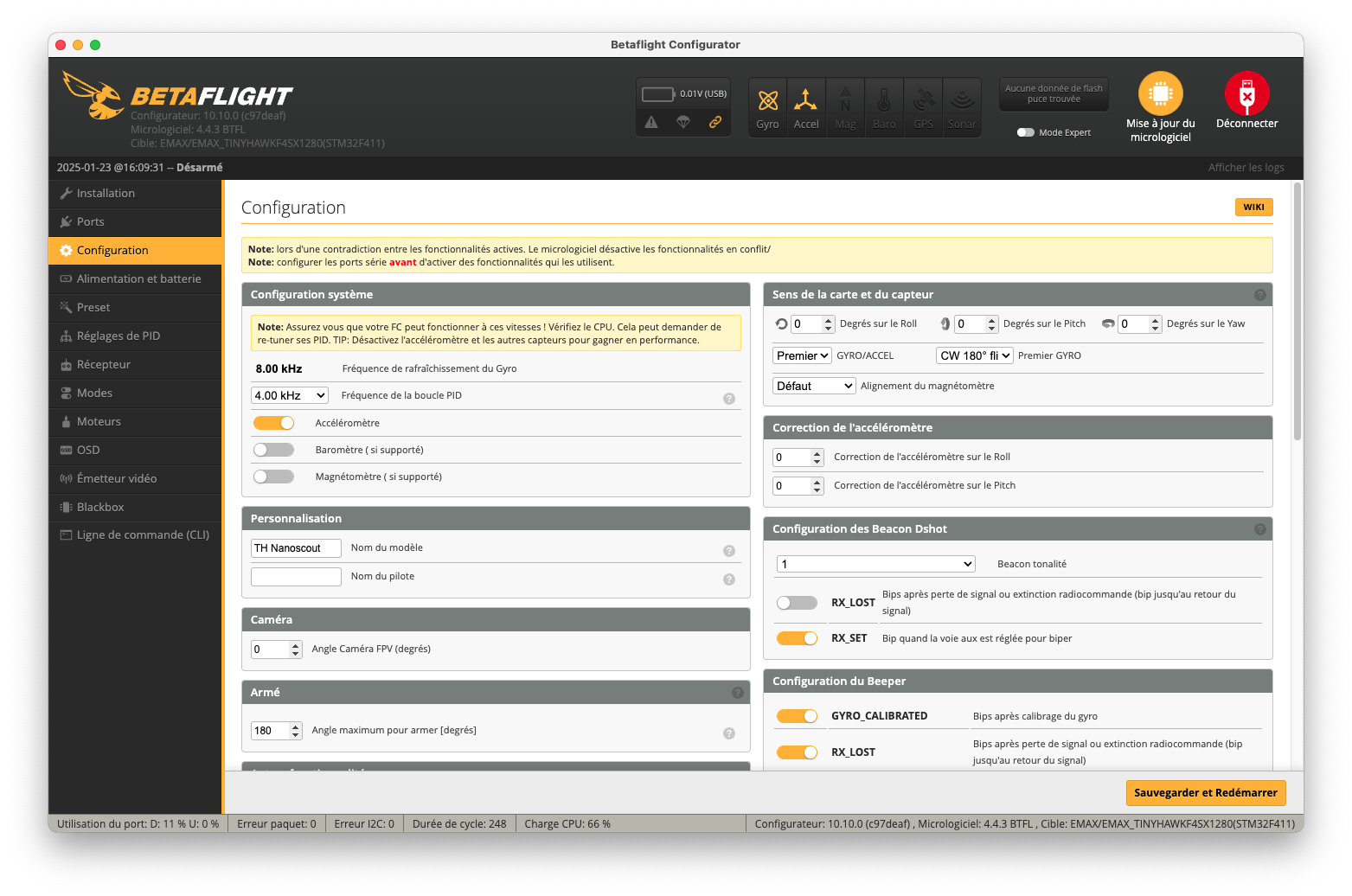Click Sauvegarder et Redémarrer button
This screenshot has width=1352, height=896.
click(x=1205, y=792)
